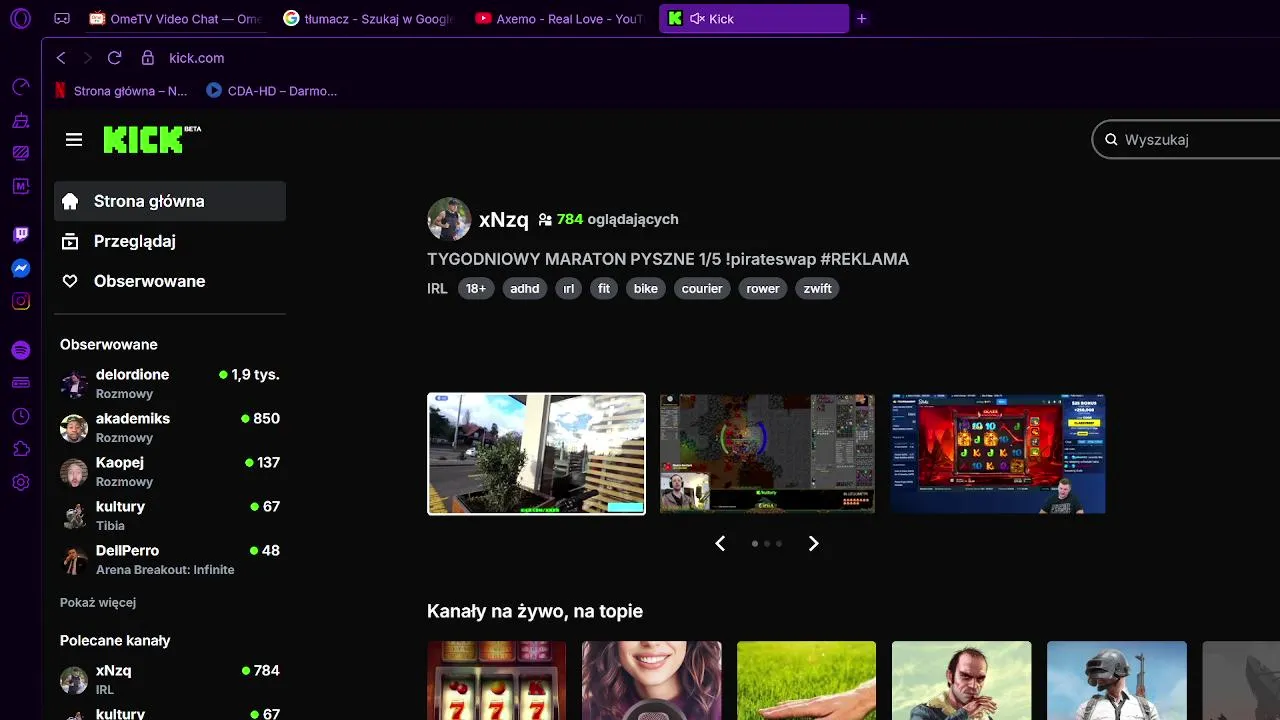Select the courier tag
This screenshot has width=1280, height=720.
click(702, 288)
